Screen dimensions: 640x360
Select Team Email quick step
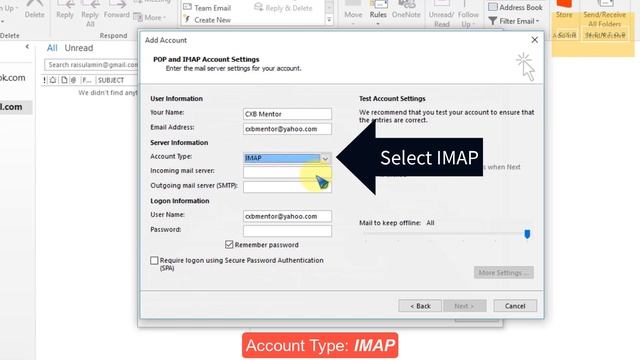tap(207, 8)
